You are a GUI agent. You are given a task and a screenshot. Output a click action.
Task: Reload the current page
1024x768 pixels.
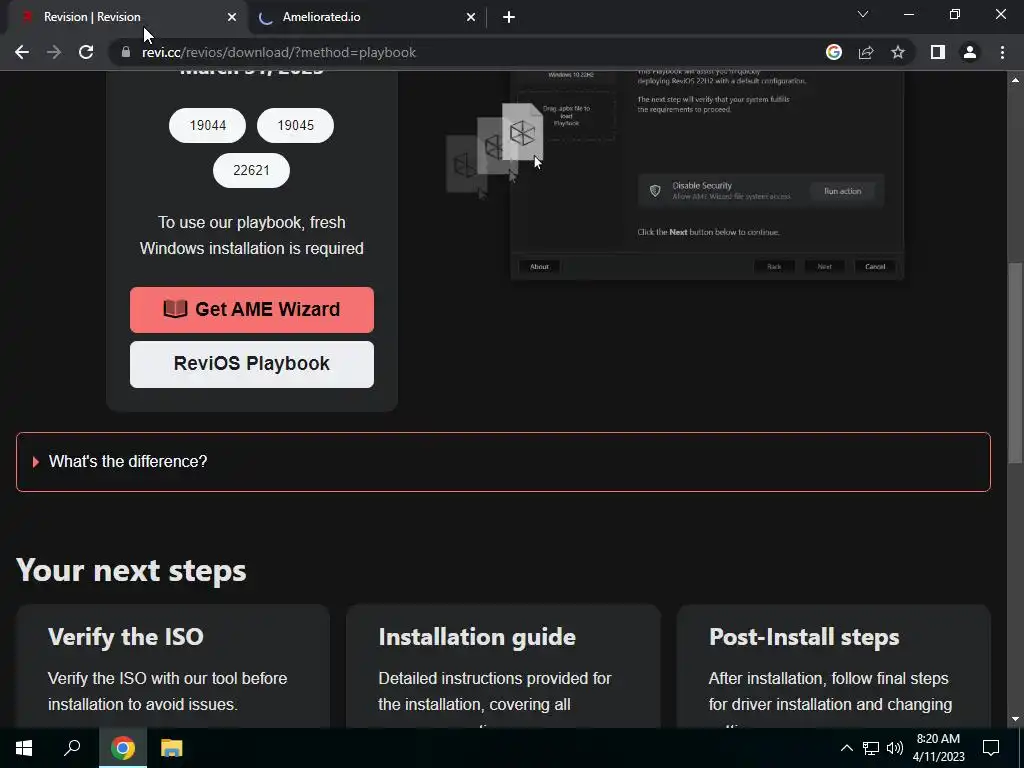click(86, 52)
